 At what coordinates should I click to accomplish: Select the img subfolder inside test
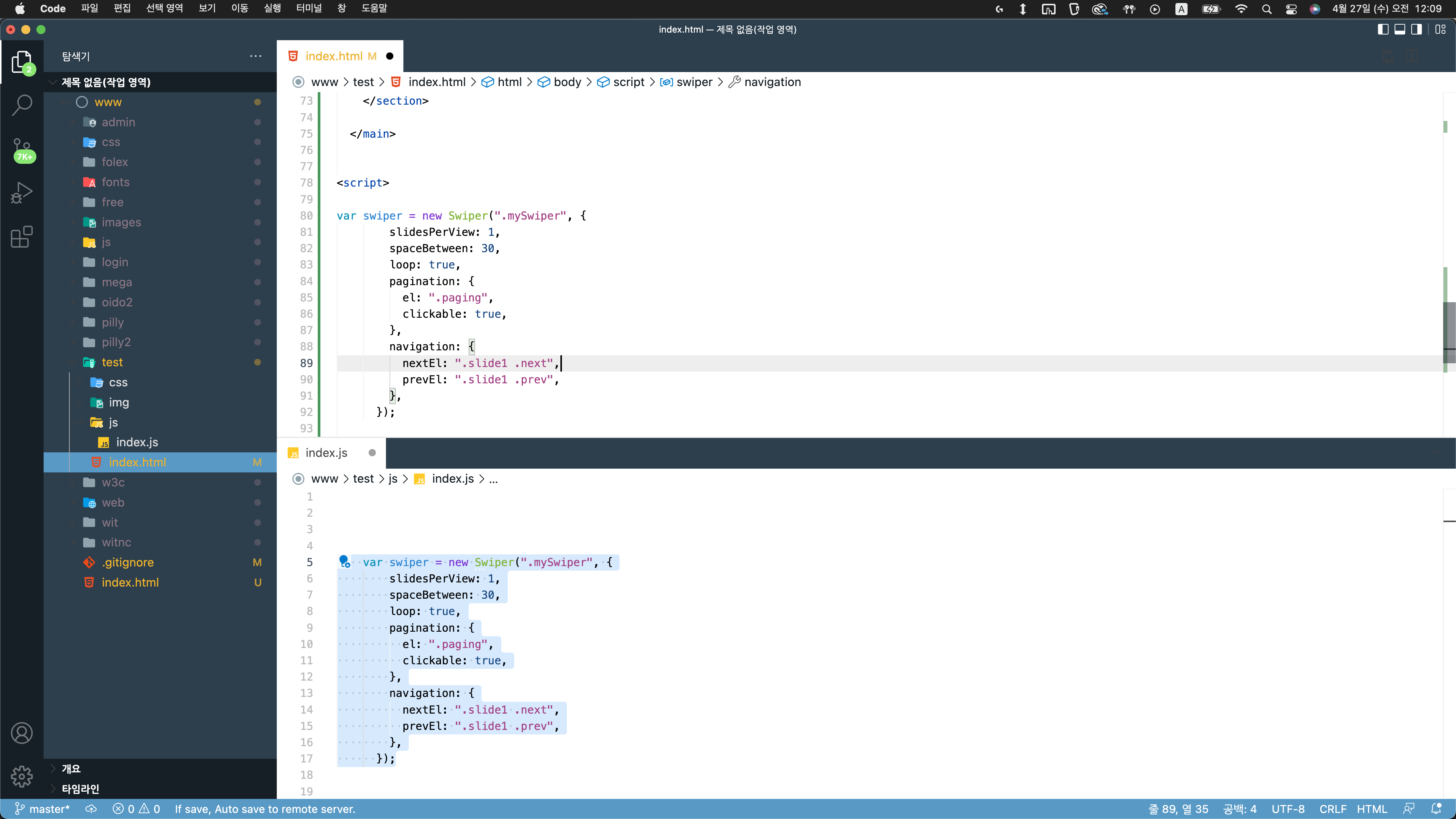tap(160, 402)
